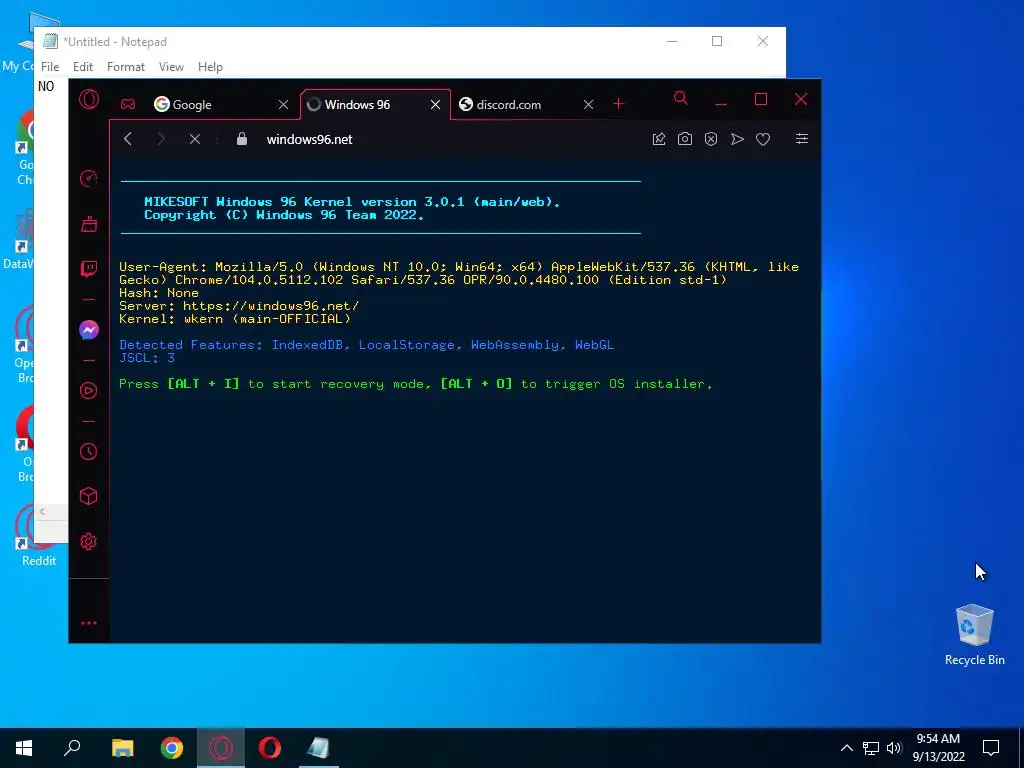Open File Explorer from taskbar
Screen dimensions: 1024x768
coord(122,748)
